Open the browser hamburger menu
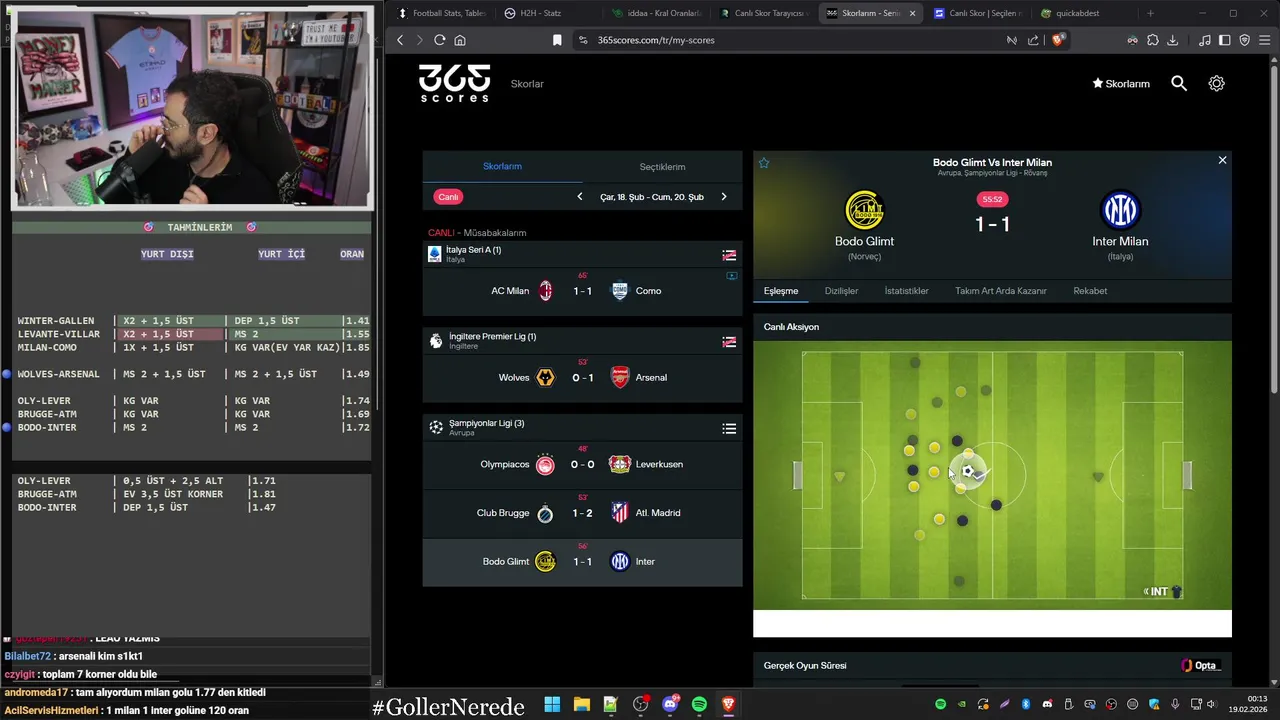This screenshot has height=720, width=1280. click(1265, 40)
